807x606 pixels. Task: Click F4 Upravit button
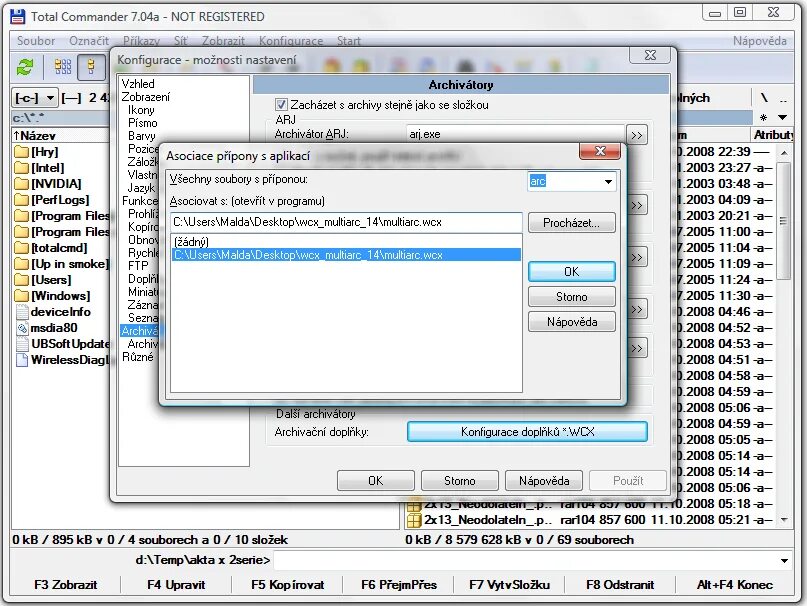click(x=176, y=585)
